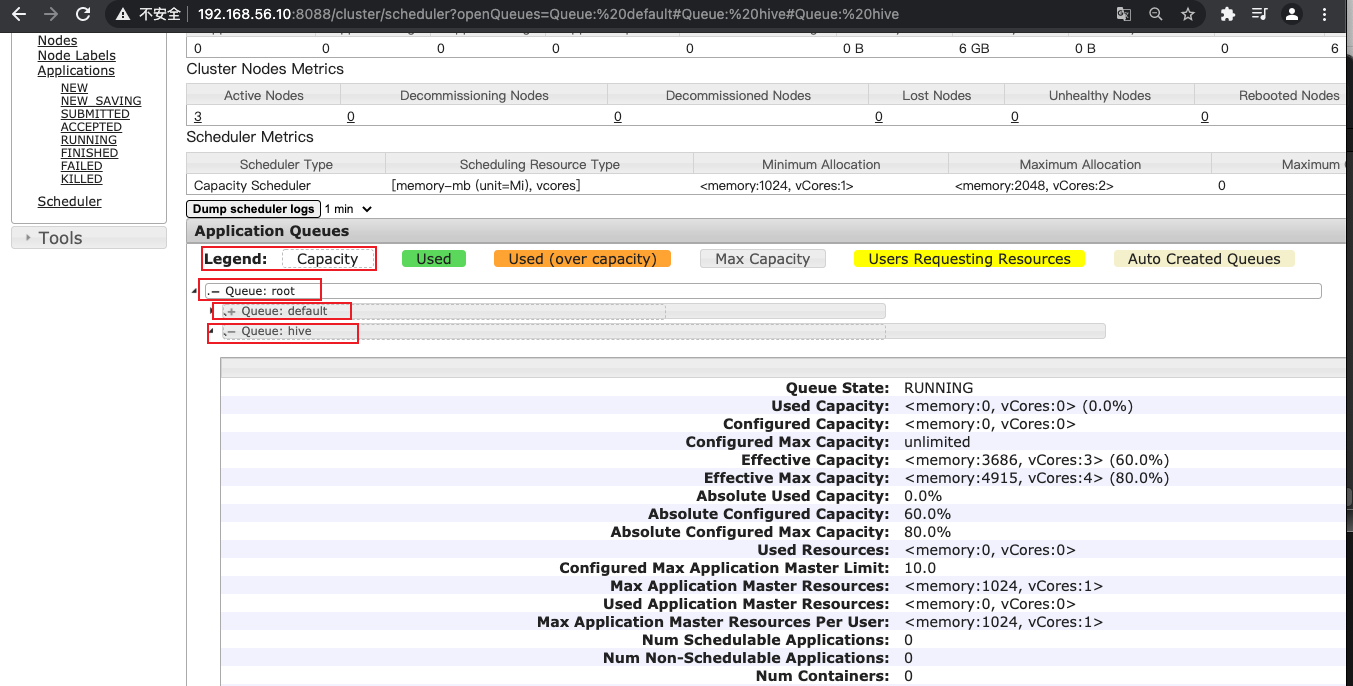Click the Capacity legend swatch

coord(327,259)
